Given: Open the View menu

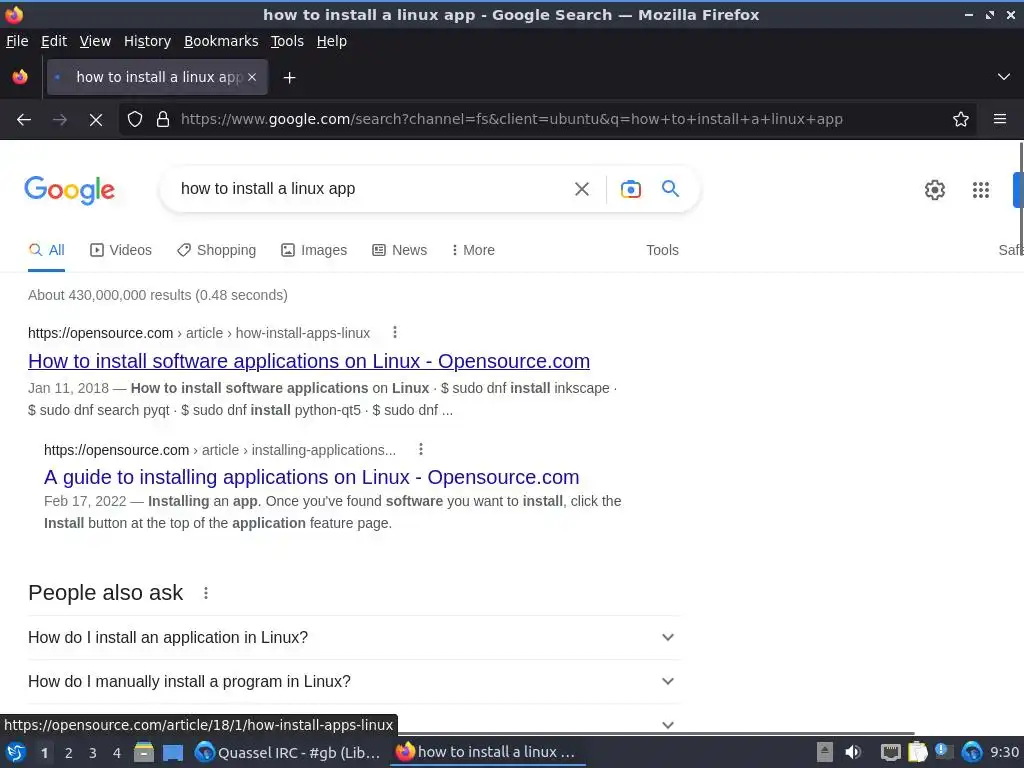Looking at the screenshot, I should (x=95, y=41).
